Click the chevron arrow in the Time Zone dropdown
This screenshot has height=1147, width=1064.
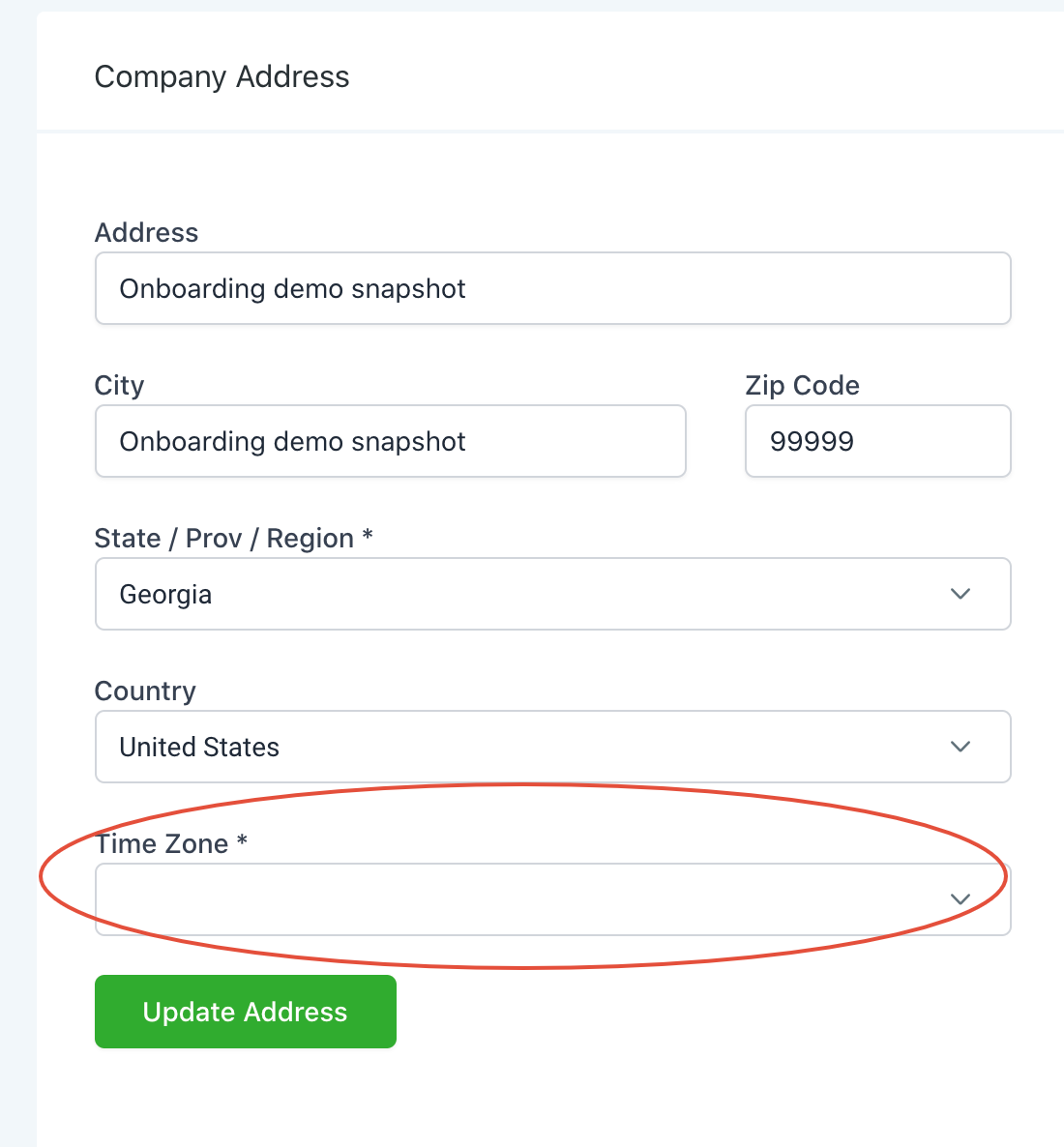click(x=960, y=899)
